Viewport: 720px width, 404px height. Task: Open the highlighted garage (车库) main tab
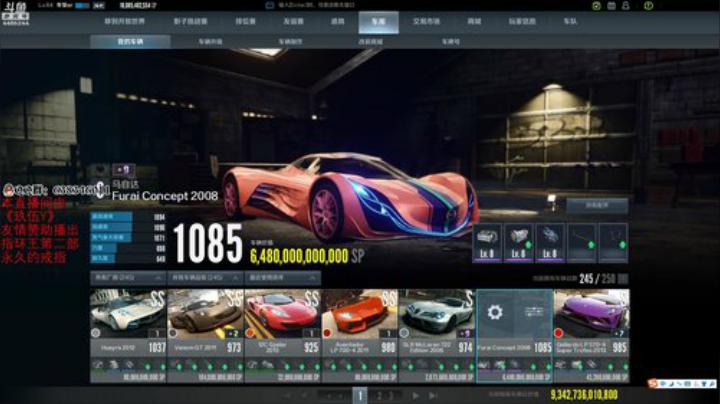[x=378, y=22]
